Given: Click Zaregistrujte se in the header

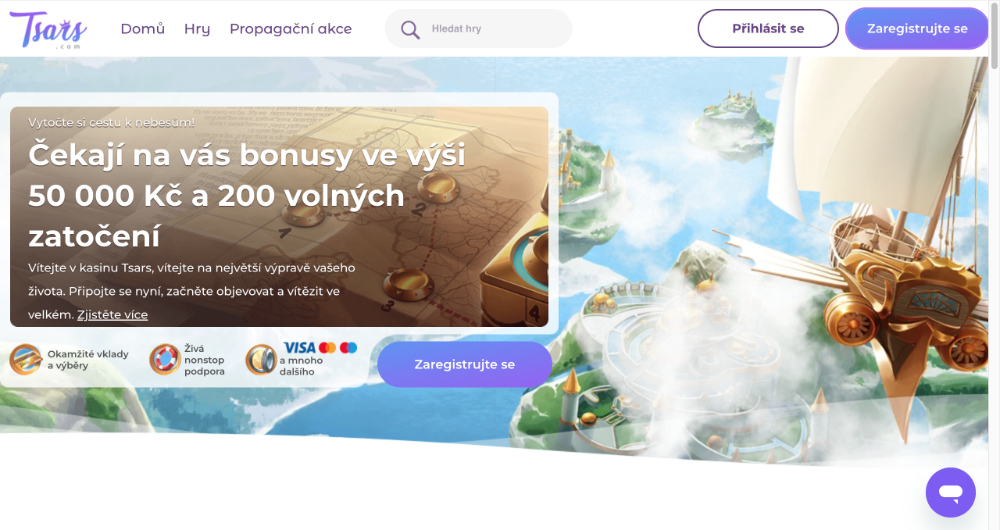Looking at the screenshot, I should pyautogui.click(x=917, y=29).
